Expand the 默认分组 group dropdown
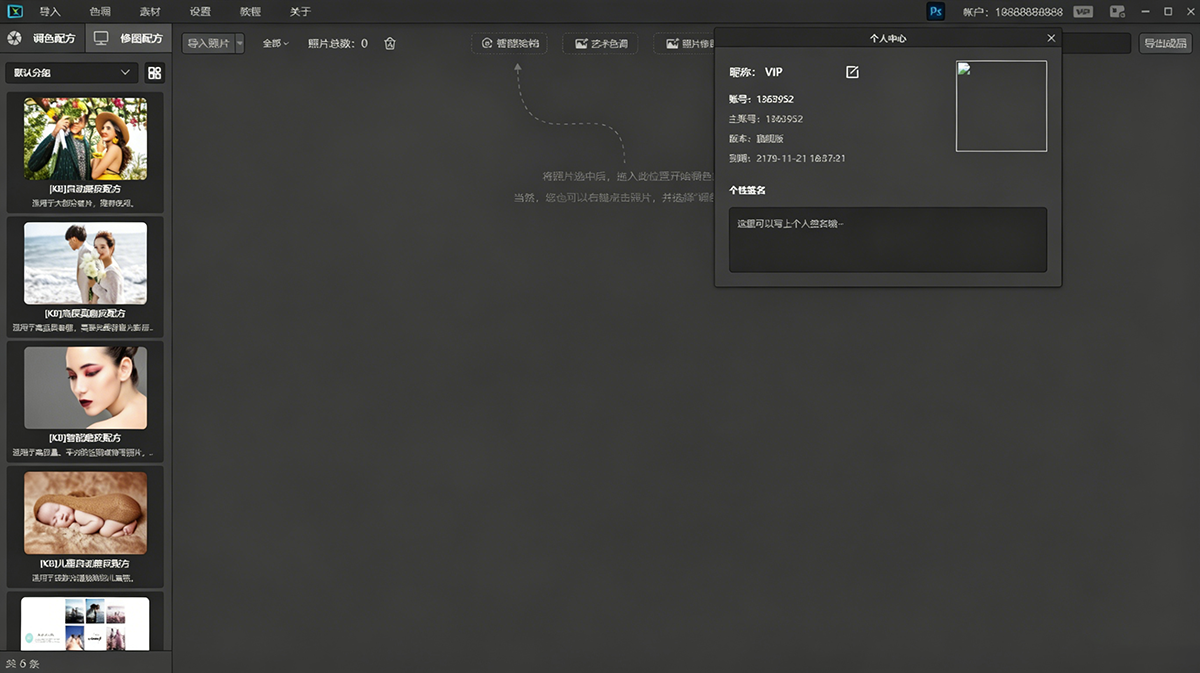The image size is (1200, 673). 72,73
